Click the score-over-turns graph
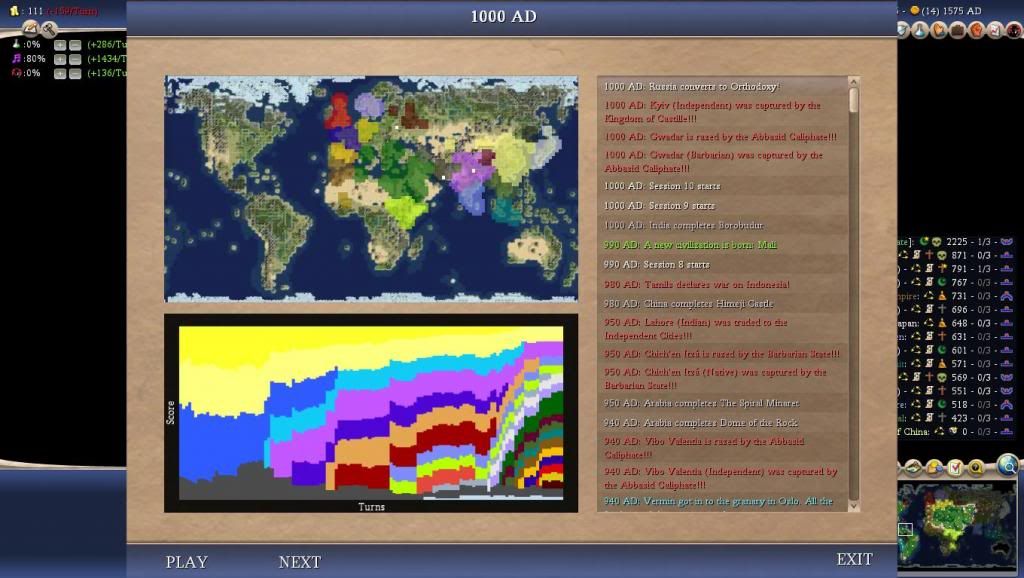The width and height of the screenshot is (1024, 578). coord(371,413)
